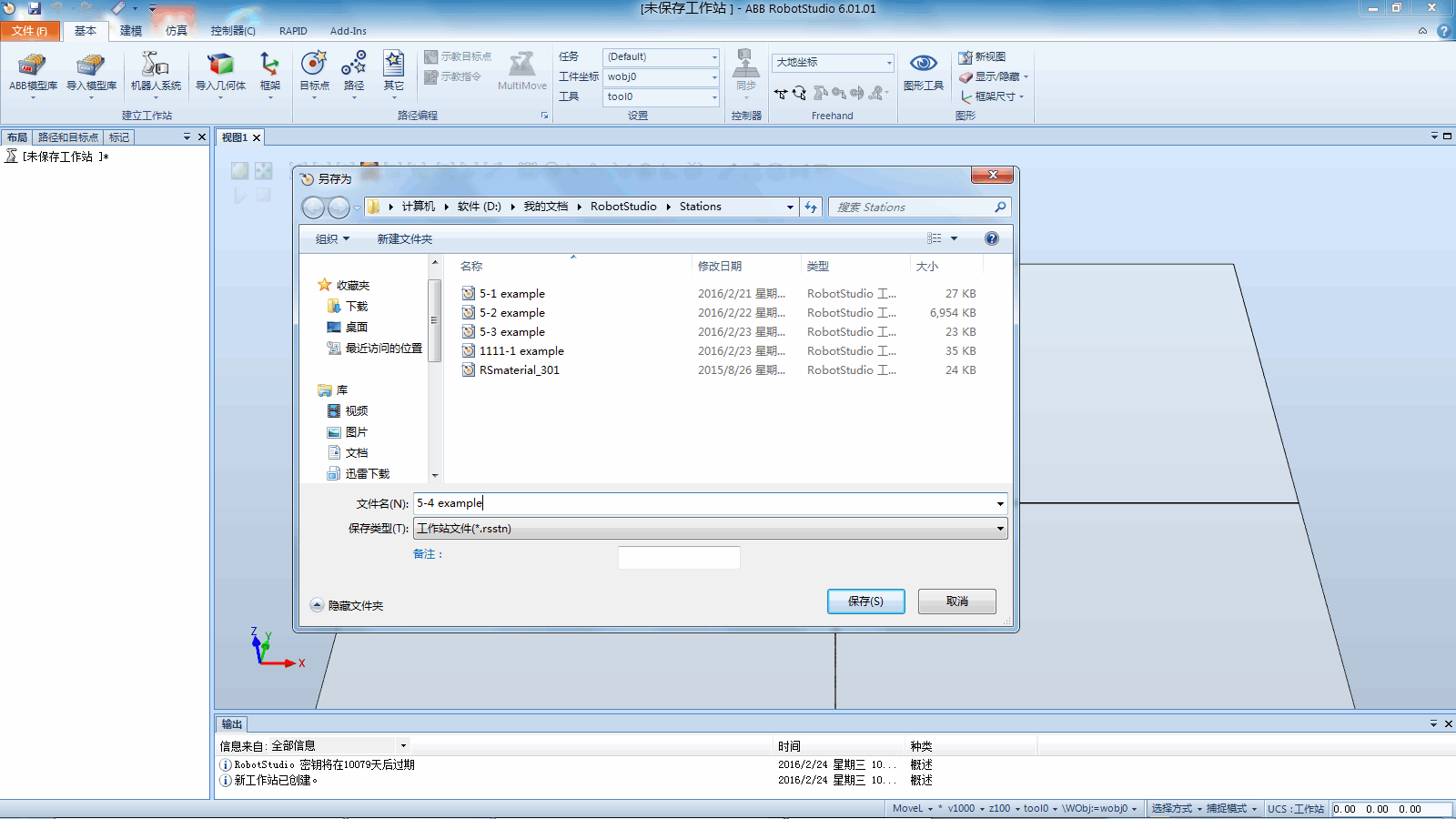Image resolution: width=1456 pixels, height=819 pixels.
Task: Click the save icon in quick access toolbar
Action: 35,8
